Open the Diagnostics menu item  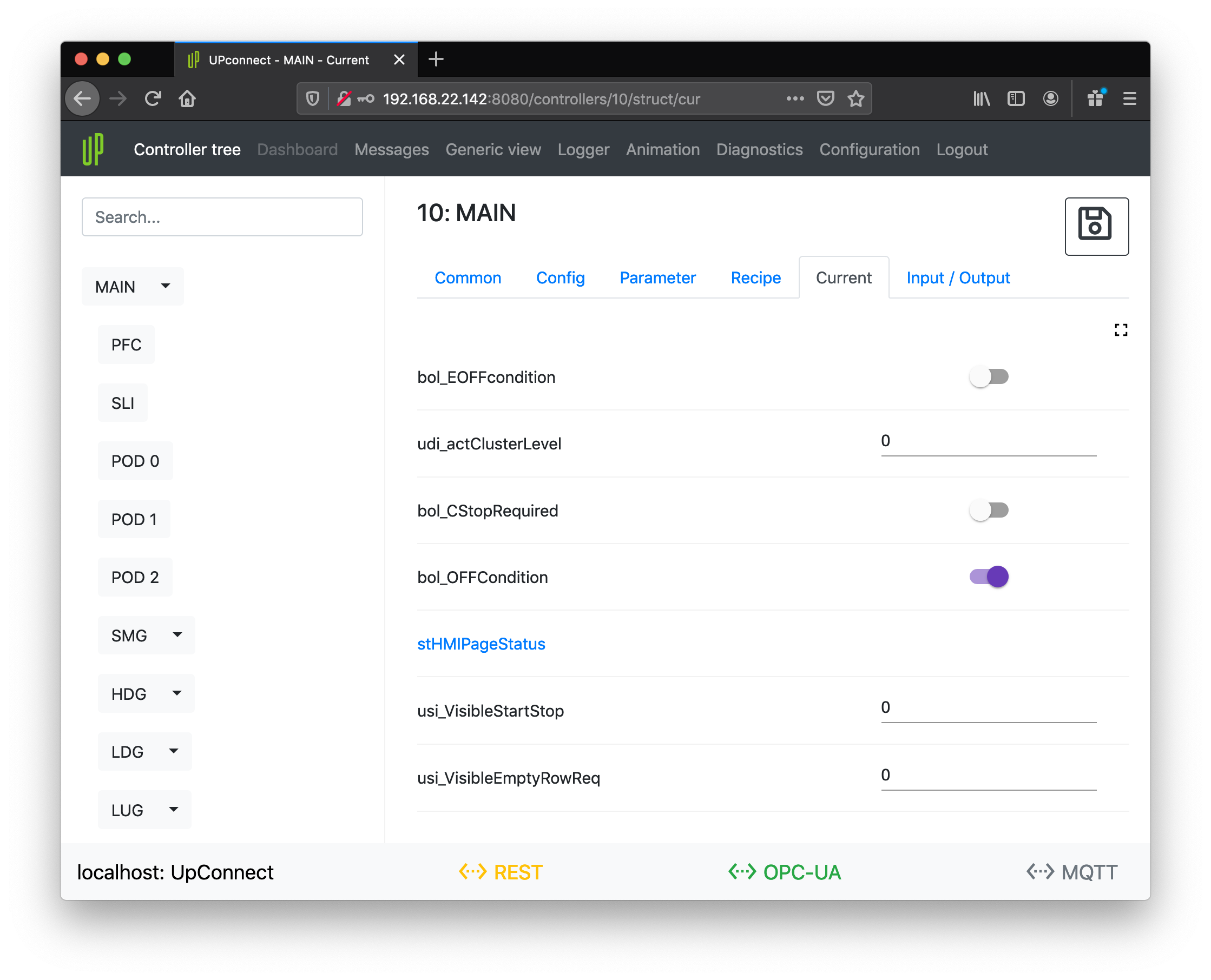[759, 150]
